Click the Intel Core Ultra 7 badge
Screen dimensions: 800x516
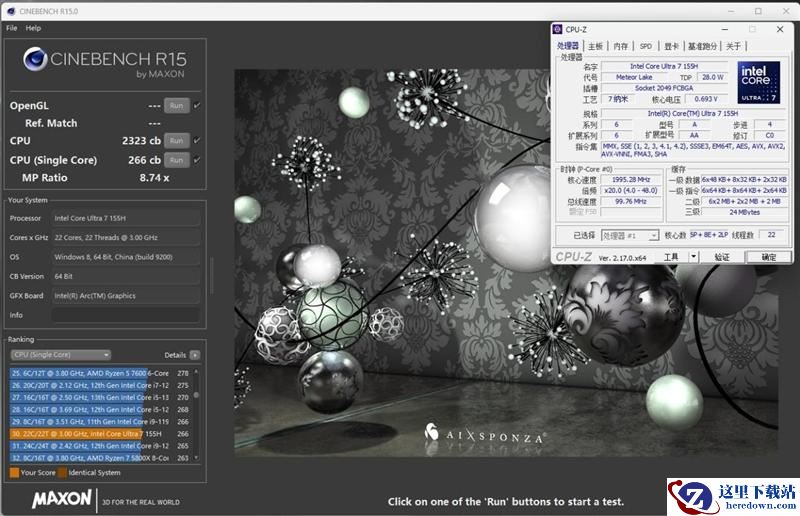click(760, 83)
